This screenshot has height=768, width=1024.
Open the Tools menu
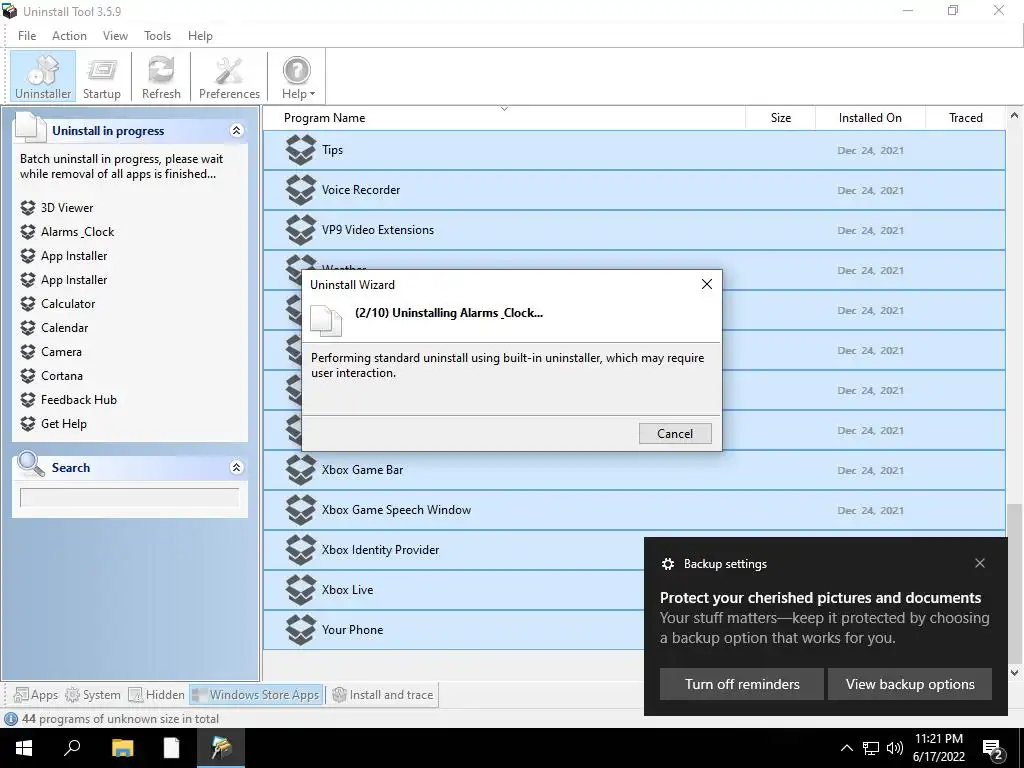[157, 36]
